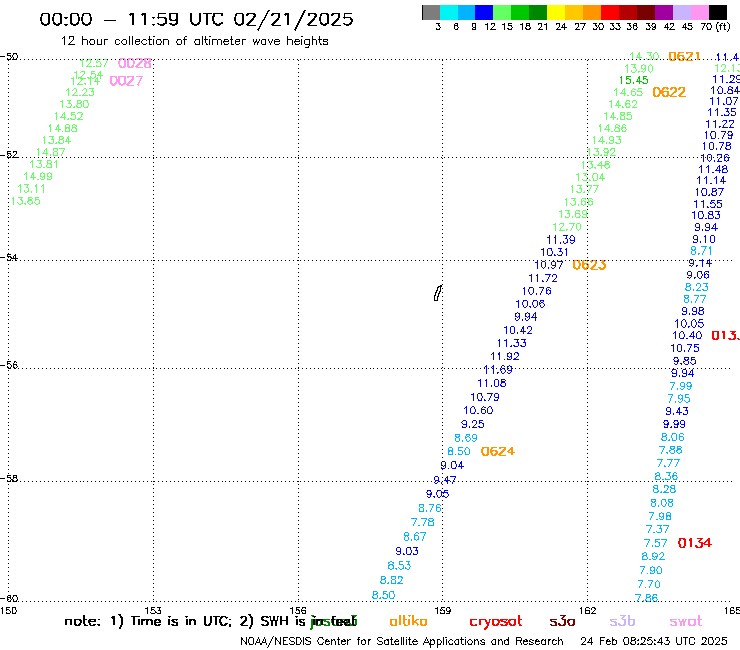Click the title date 02/21/2025
Screen dimensions: 740x650
[293, 20]
